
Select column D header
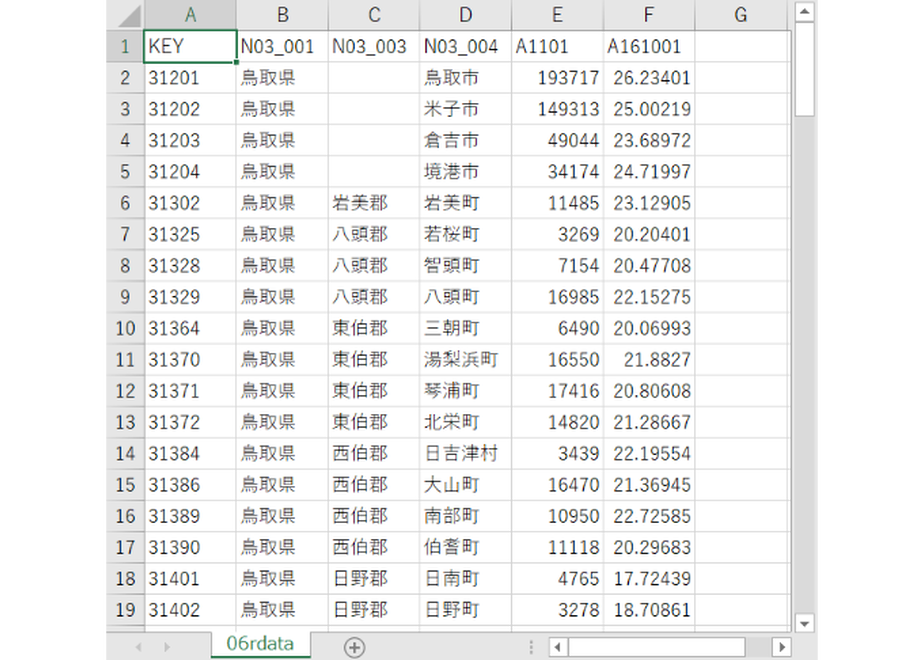tap(466, 15)
